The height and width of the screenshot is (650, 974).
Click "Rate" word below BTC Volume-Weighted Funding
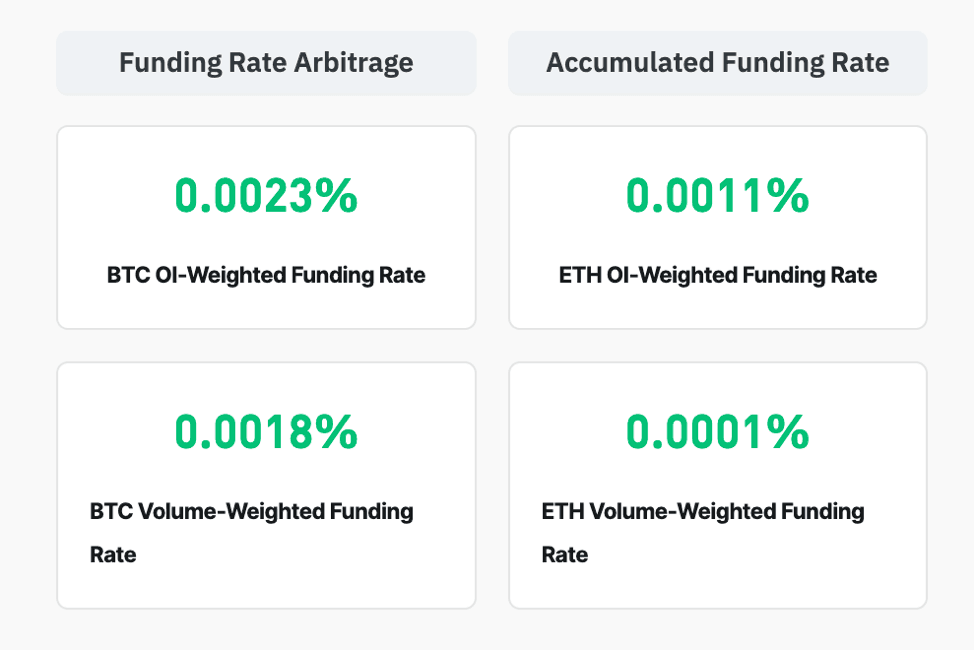point(113,555)
